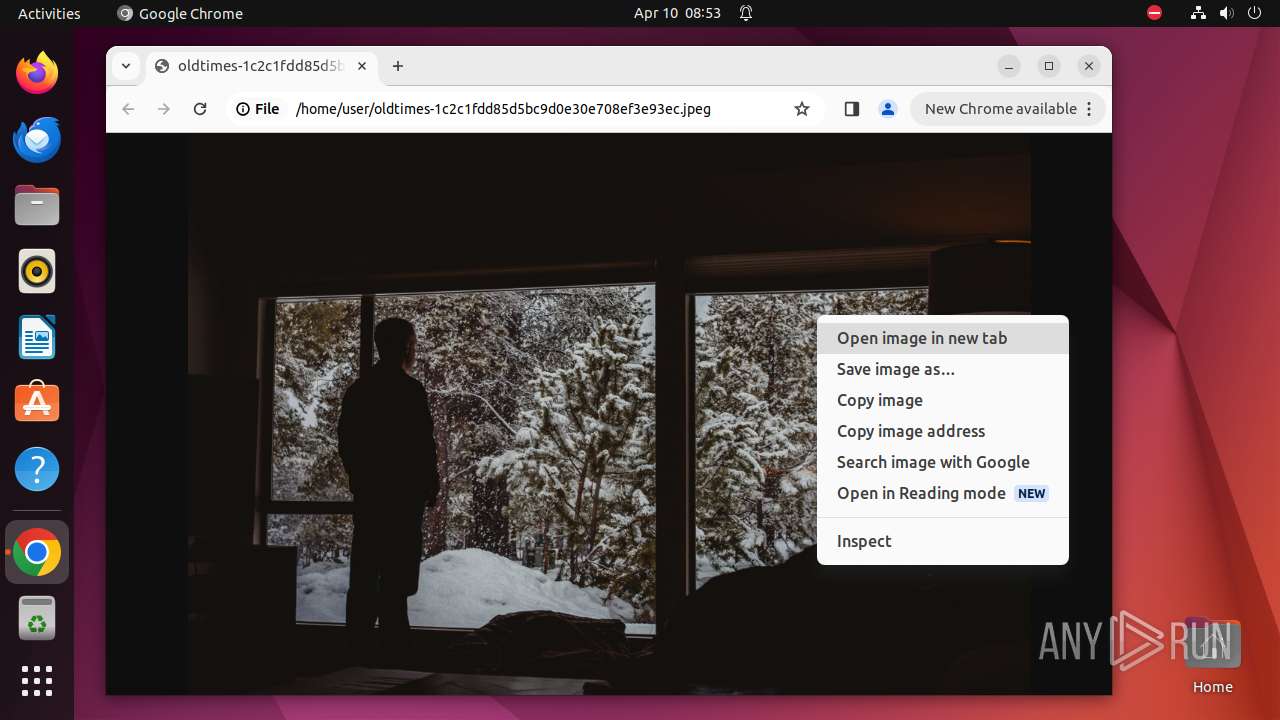Open New Chrome available menu
Viewport: 1280px width, 720px height.
tap(1008, 109)
